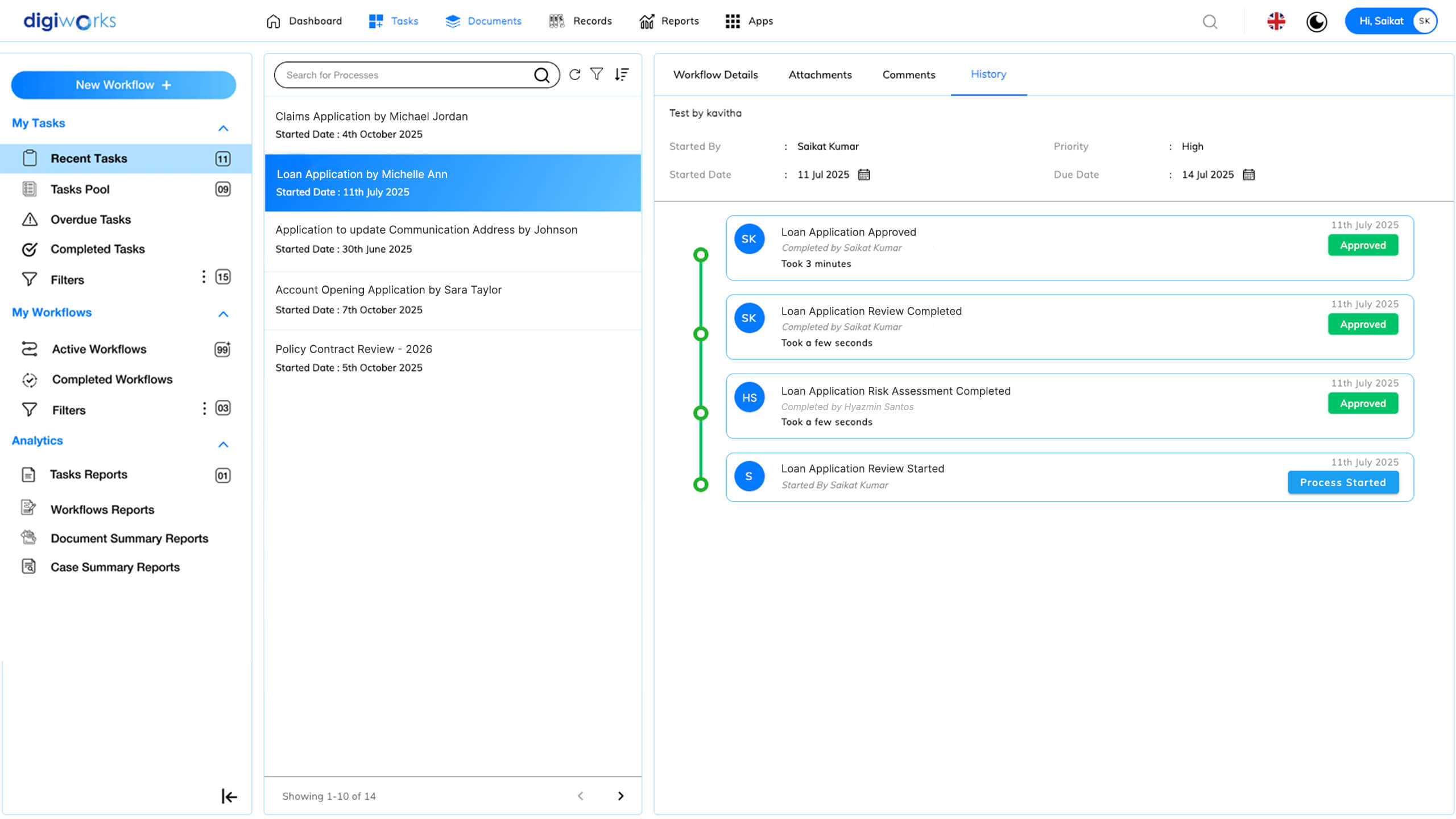Collapse the My Tasks section

[x=223, y=129]
